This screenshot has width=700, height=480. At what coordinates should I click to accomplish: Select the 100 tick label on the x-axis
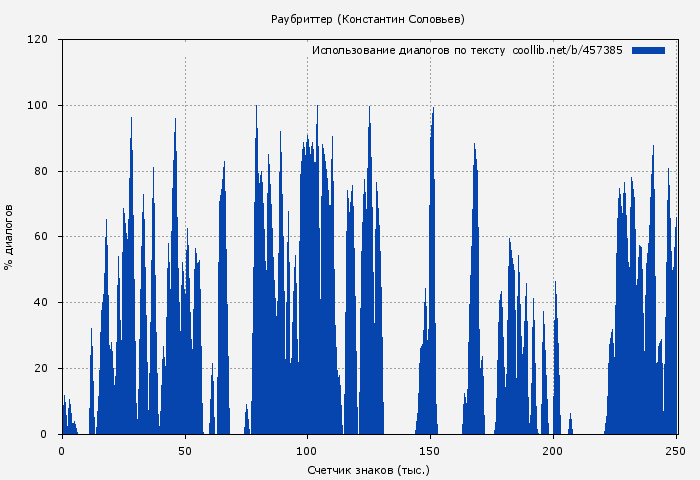(x=308, y=451)
